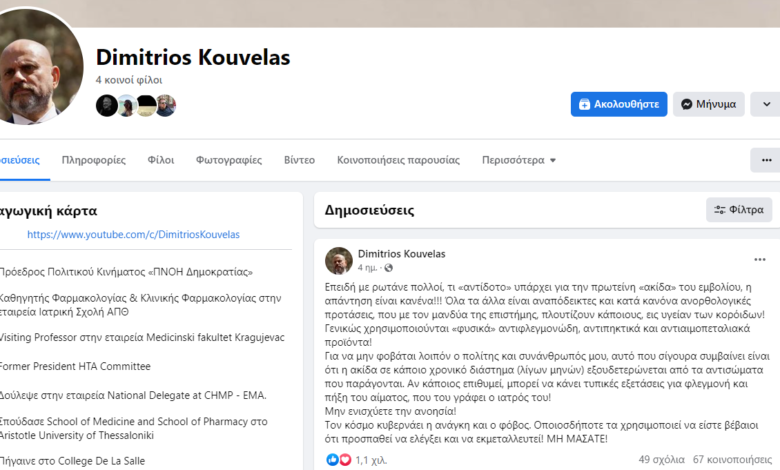Viewport: 780px width, 470px height.
Task: Open the Περισσότερα tab dropdown
Action: click(x=519, y=160)
